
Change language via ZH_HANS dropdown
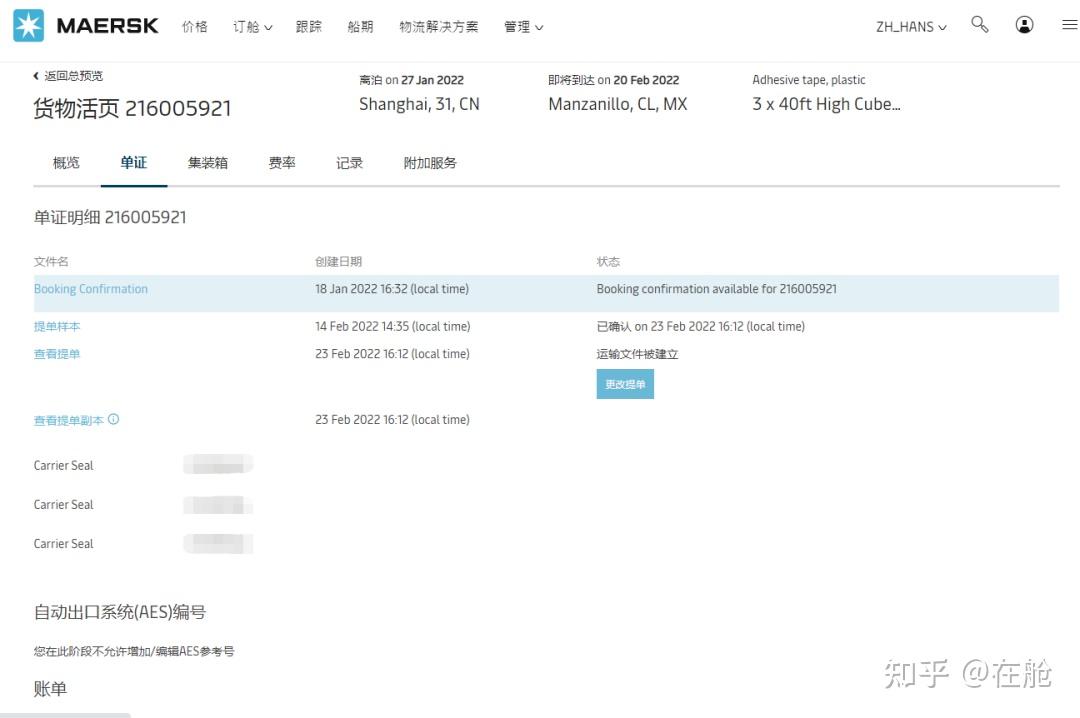tap(908, 27)
